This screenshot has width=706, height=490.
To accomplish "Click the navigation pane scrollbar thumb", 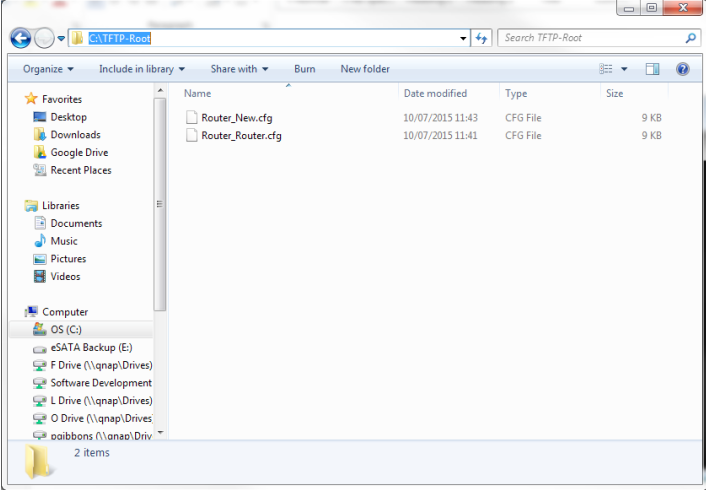I will 160,204.
